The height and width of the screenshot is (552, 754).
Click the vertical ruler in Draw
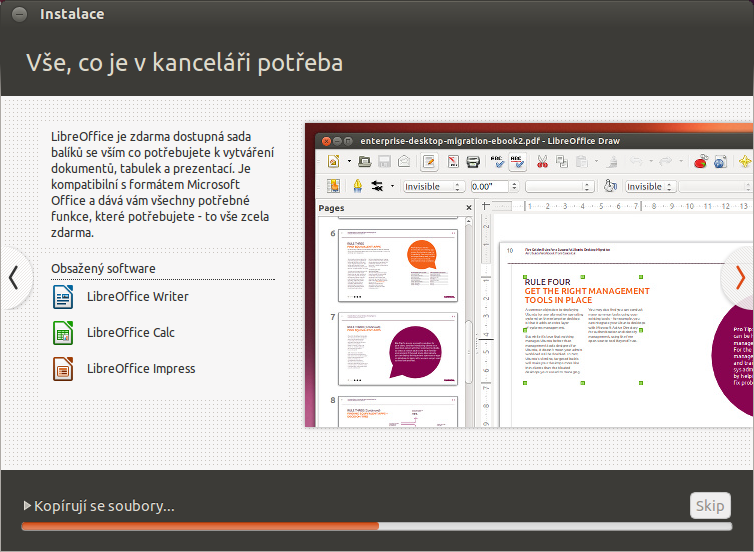coord(486,320)
